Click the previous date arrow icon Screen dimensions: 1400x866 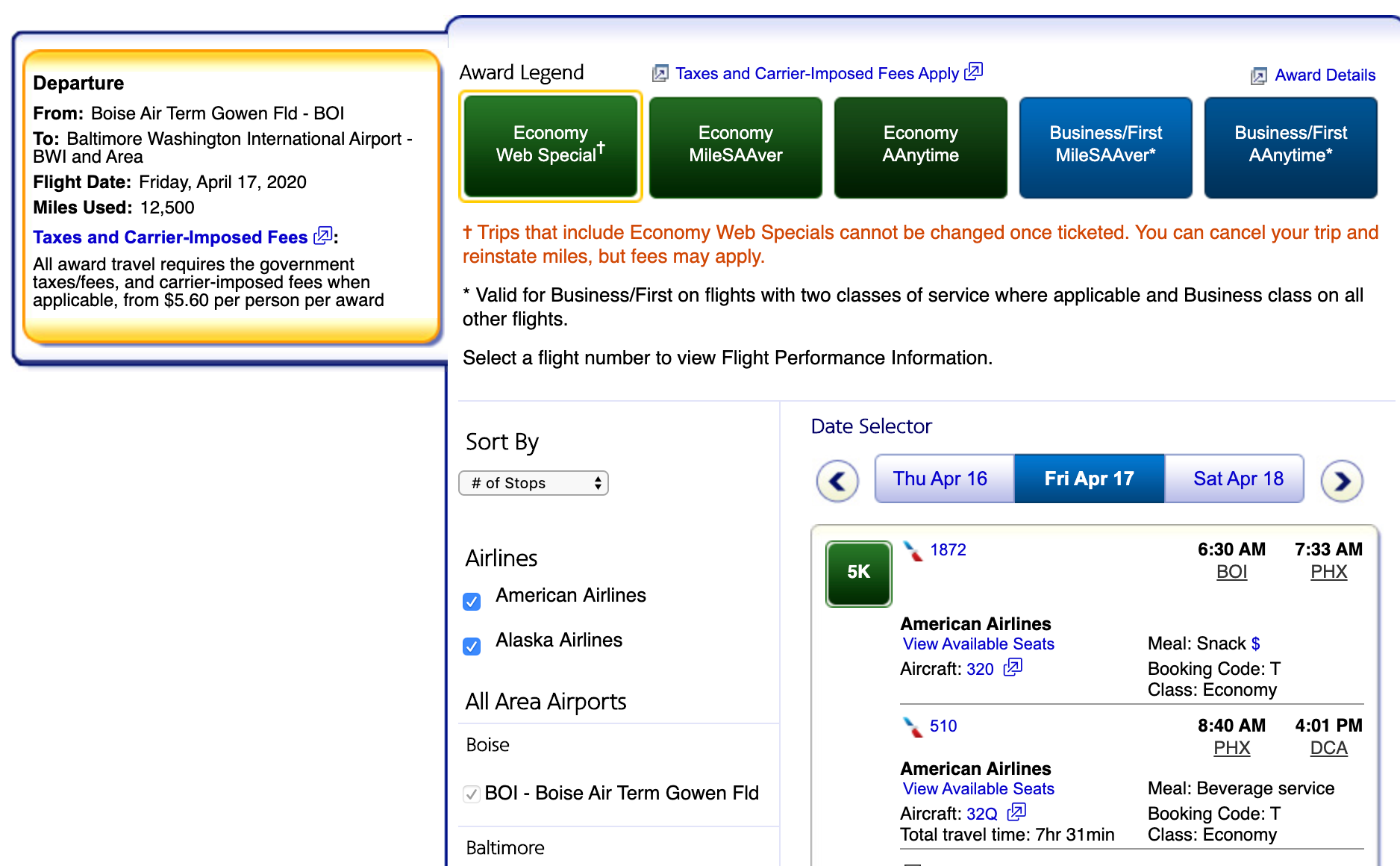837,481
